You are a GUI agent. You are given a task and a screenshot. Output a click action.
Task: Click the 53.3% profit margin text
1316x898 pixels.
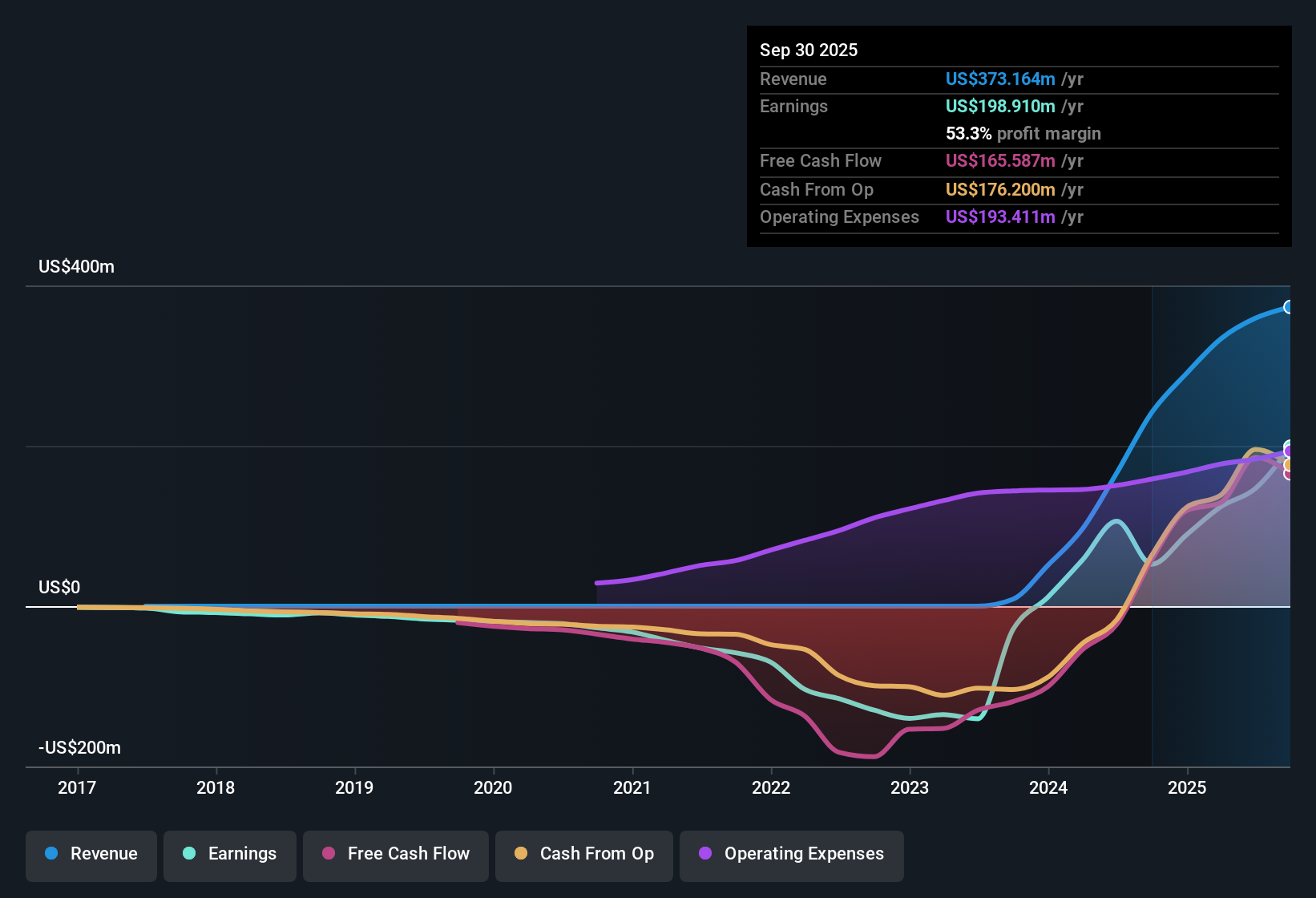tap(1023, 133)
